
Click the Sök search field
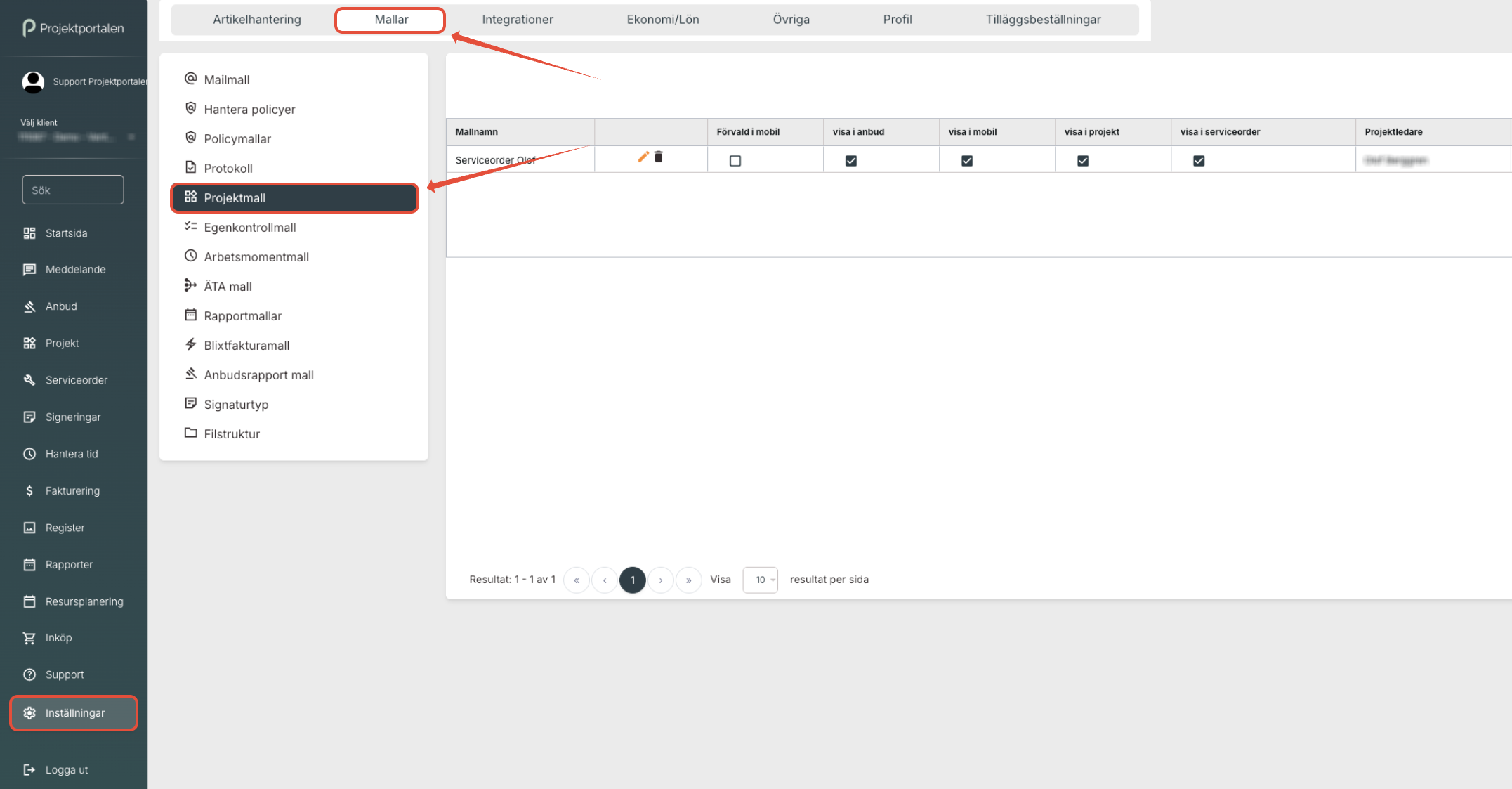[x=73, y=190]
